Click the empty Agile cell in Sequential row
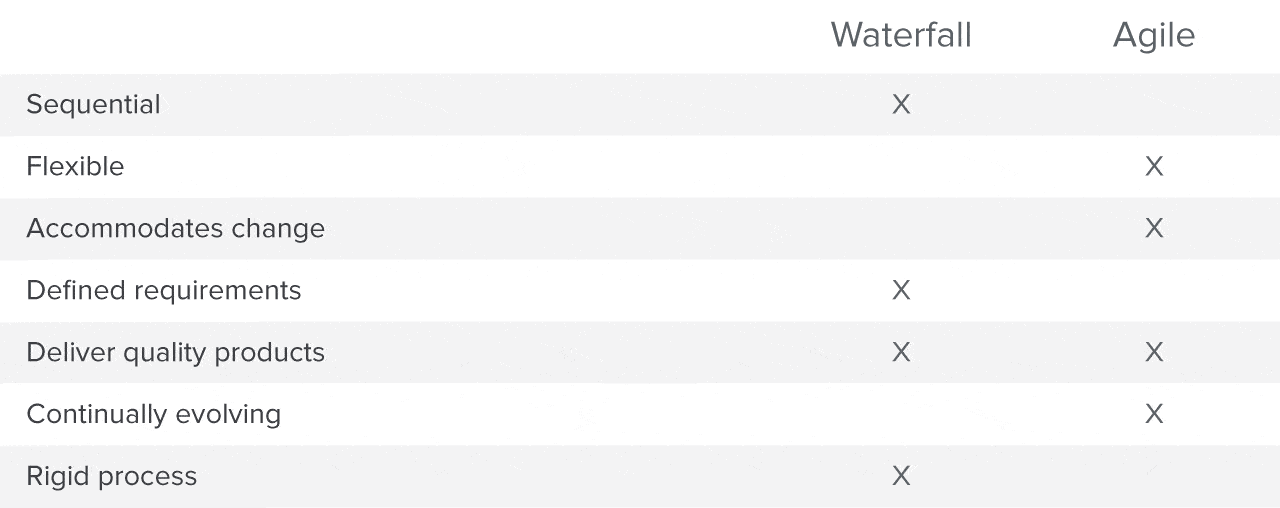 click(x=1154, y=104)
